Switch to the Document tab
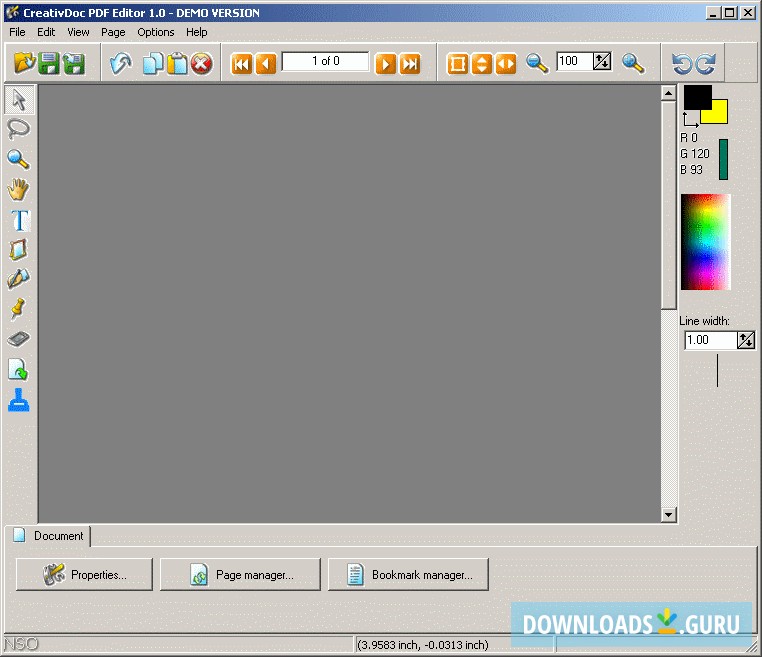762x657 pixels. pyautogui.click(x=48, y=536)
